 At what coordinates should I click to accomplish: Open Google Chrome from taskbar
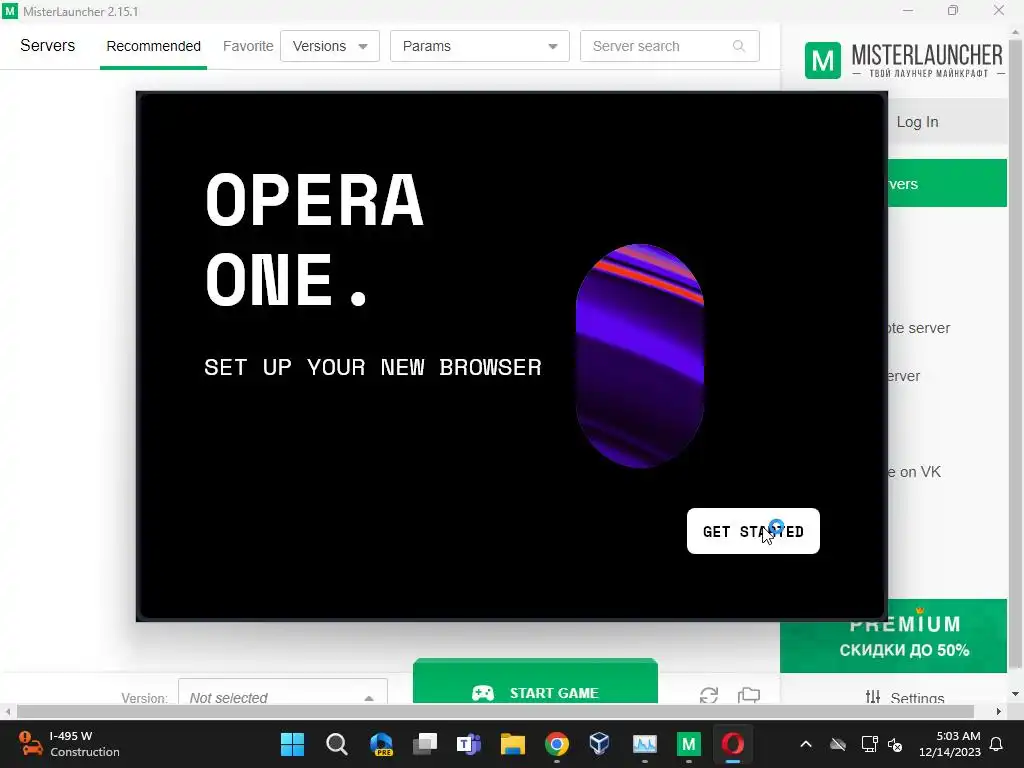point(556,744)
